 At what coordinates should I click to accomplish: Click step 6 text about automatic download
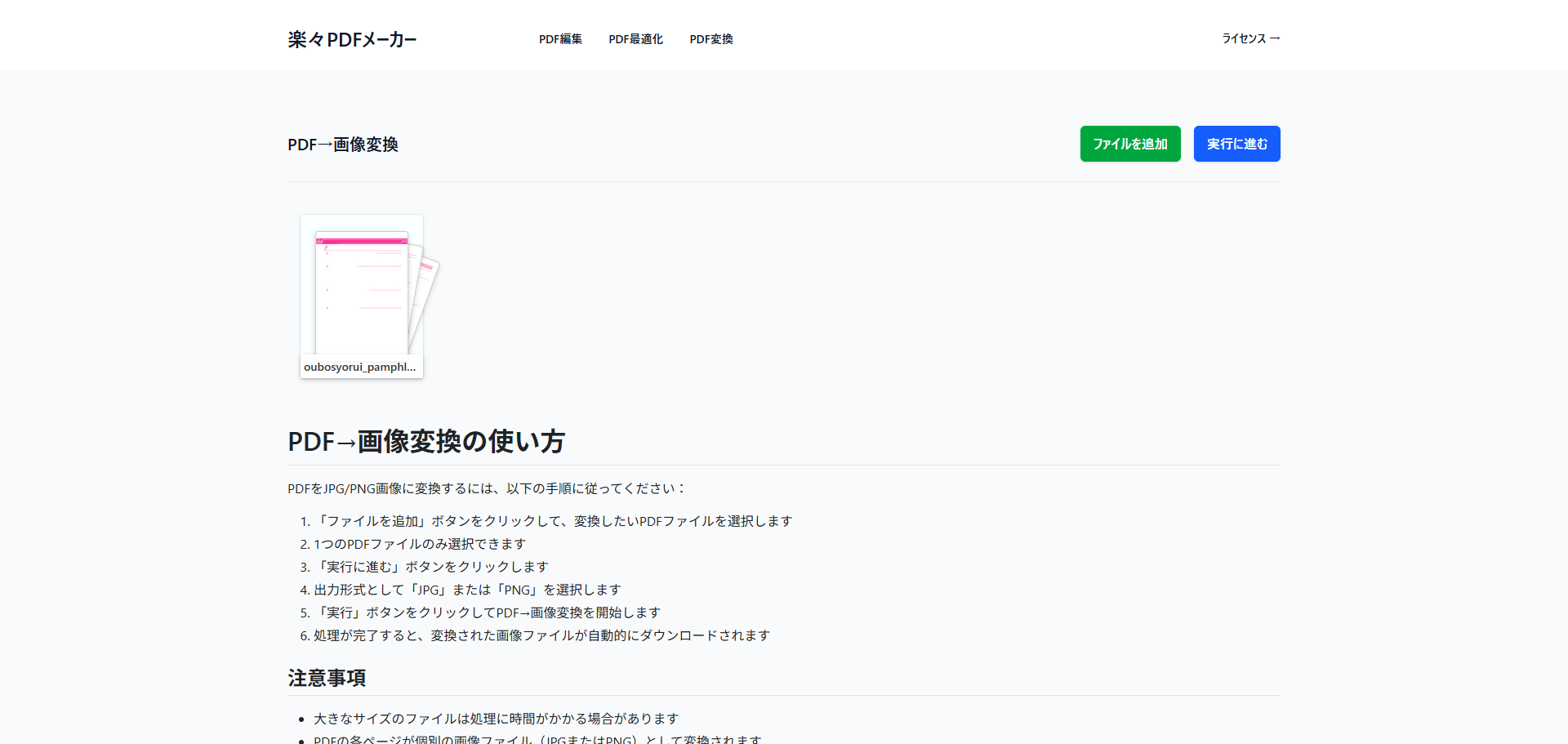click(x=542, y=635)
